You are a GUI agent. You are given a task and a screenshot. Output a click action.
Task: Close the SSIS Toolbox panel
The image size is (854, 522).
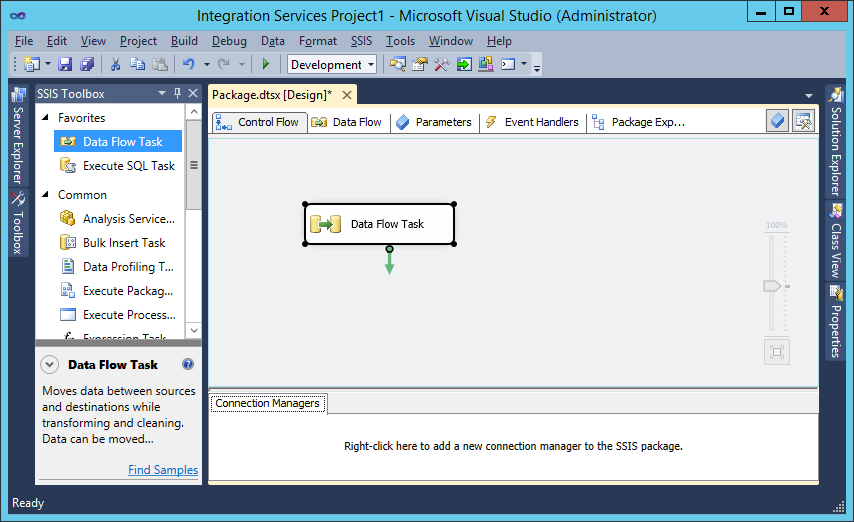tap(193, 93)
